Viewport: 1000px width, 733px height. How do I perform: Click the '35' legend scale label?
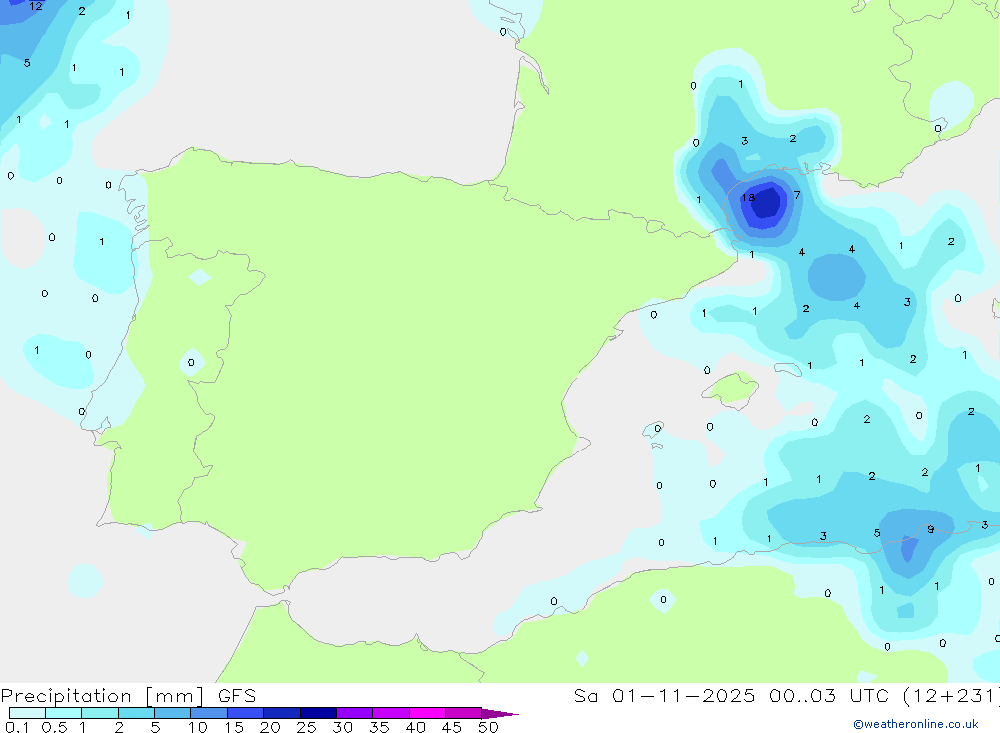coord(379,727)
